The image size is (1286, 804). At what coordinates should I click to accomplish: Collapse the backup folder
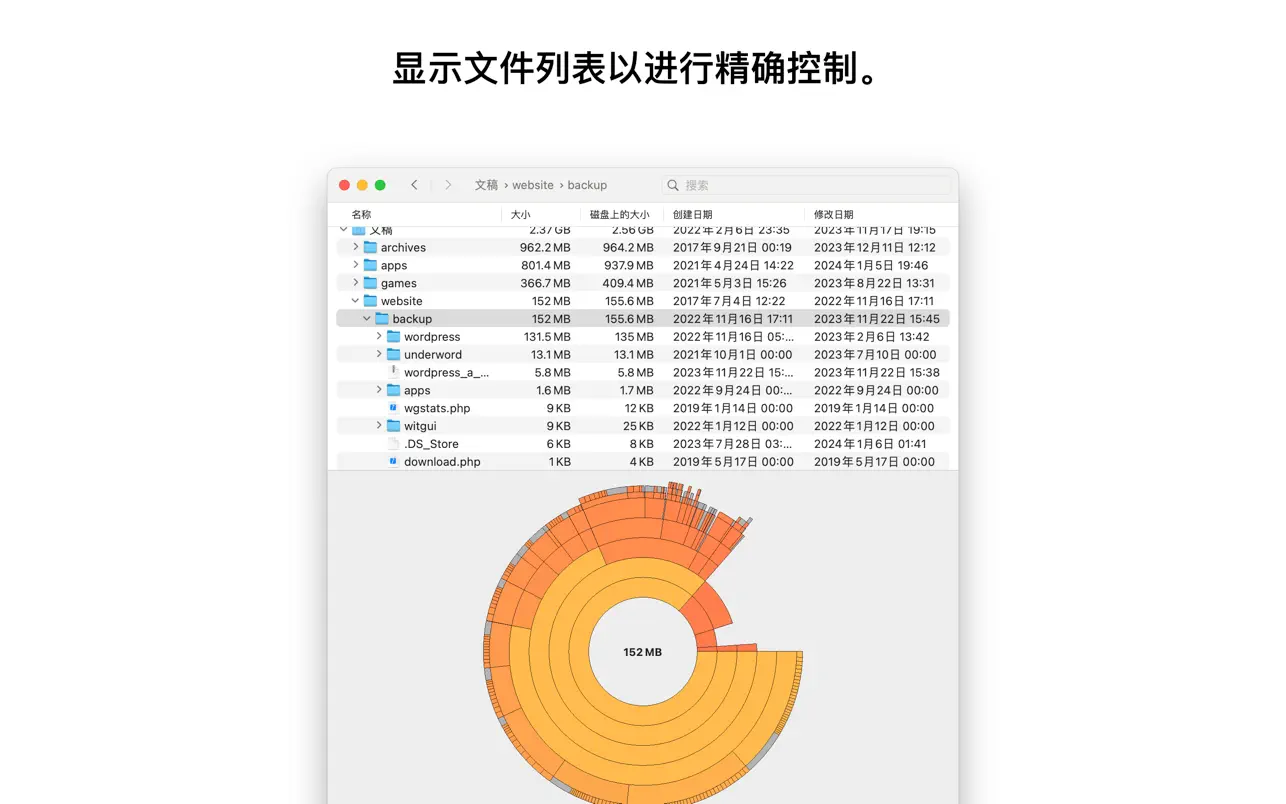(367, 319)
